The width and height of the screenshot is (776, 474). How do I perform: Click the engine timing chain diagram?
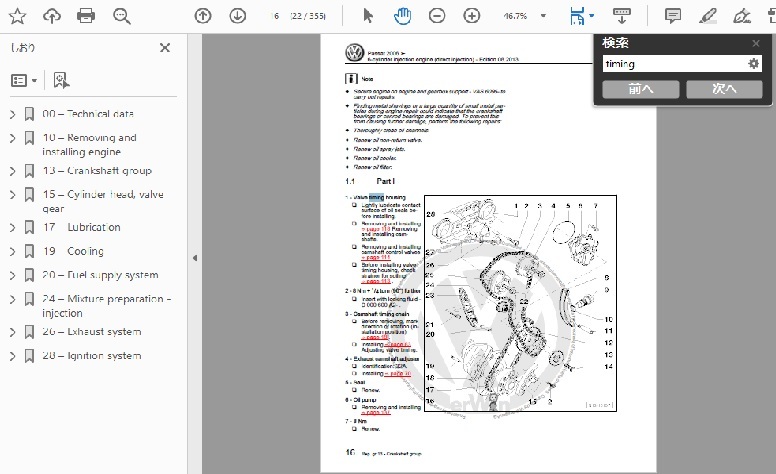[x=520, y=303]
